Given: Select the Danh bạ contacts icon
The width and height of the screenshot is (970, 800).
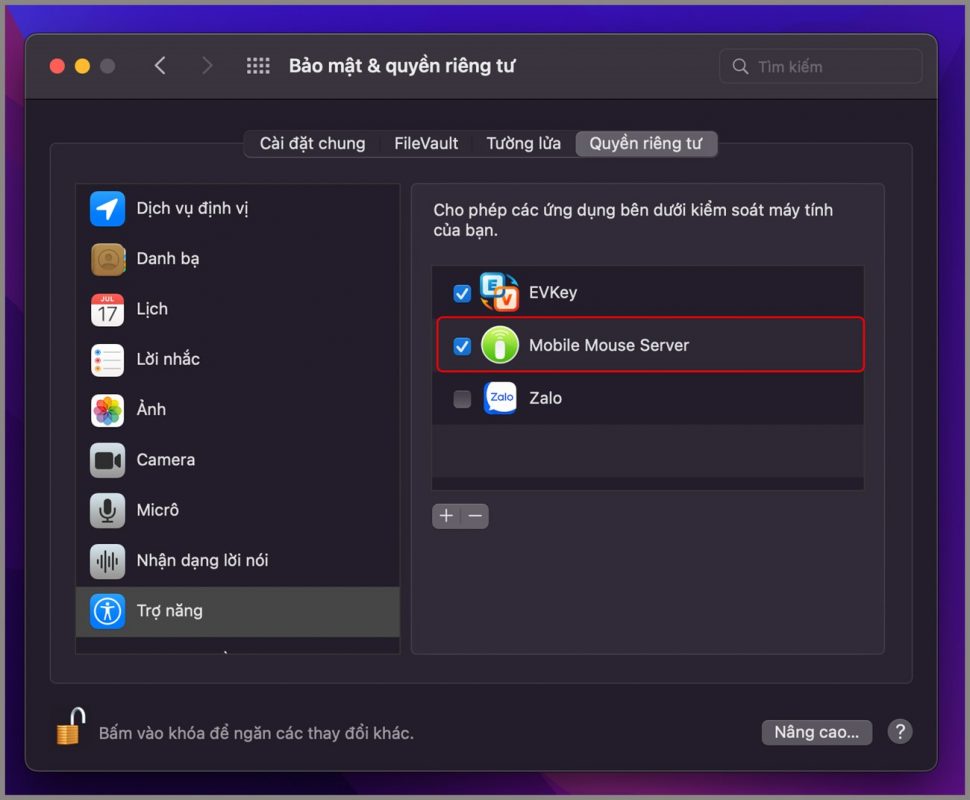Looking at the screenshot, I should click(108, 259).
